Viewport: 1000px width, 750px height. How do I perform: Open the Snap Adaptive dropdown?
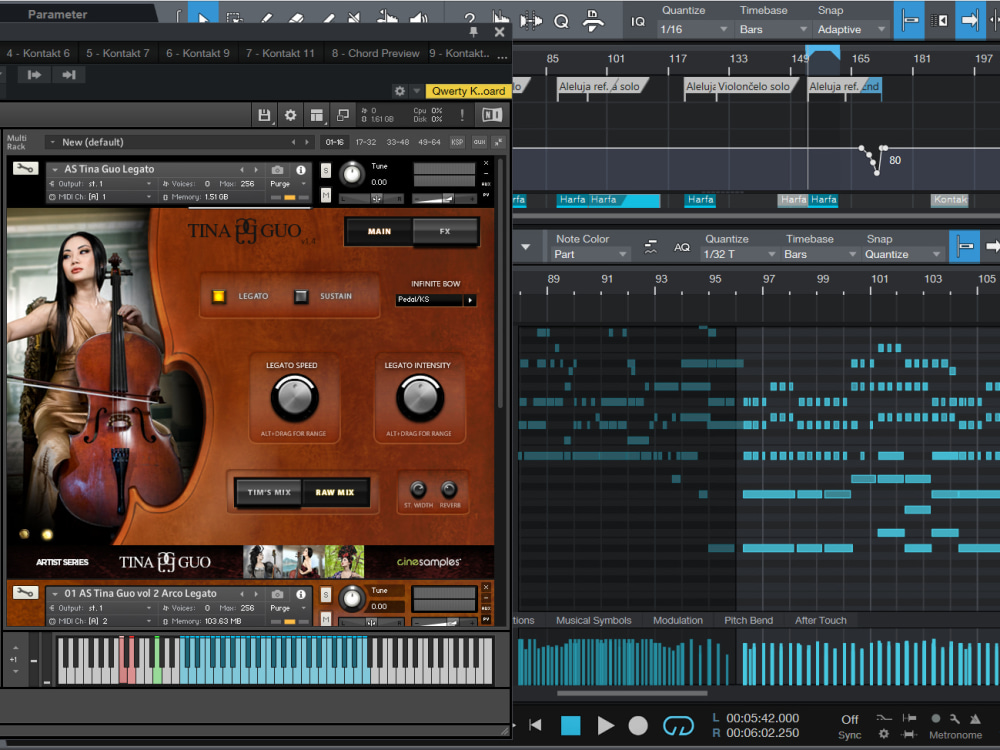851,29
